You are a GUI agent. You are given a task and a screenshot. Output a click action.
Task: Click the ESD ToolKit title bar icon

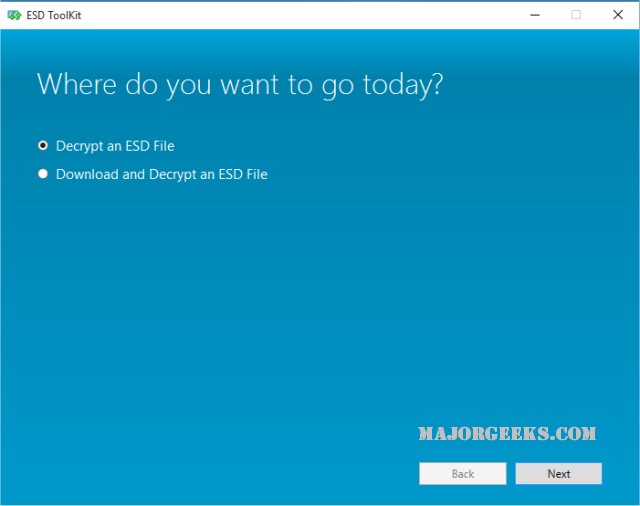14,16
